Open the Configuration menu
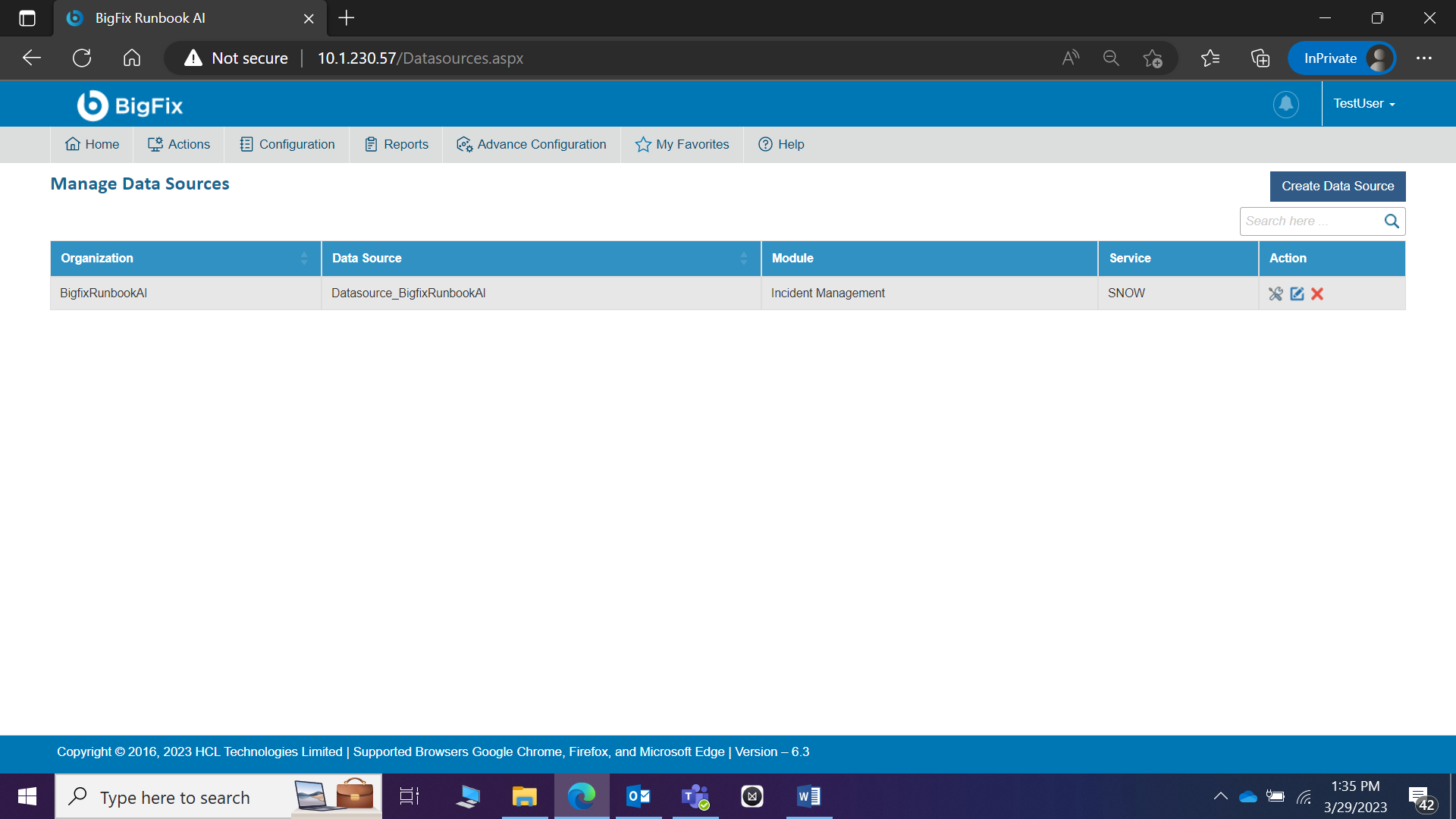Screen dimensions: 1456x819 coord(287,144)
